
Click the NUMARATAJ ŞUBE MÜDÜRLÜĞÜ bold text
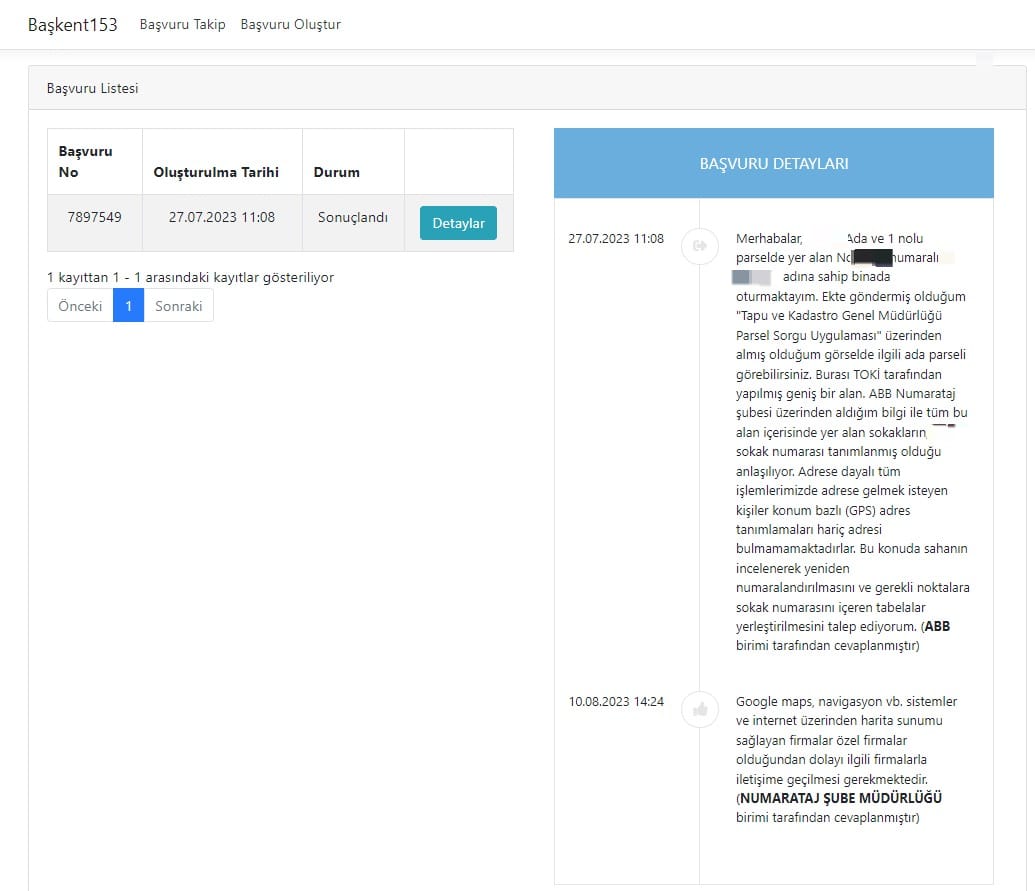coord(841,798)
